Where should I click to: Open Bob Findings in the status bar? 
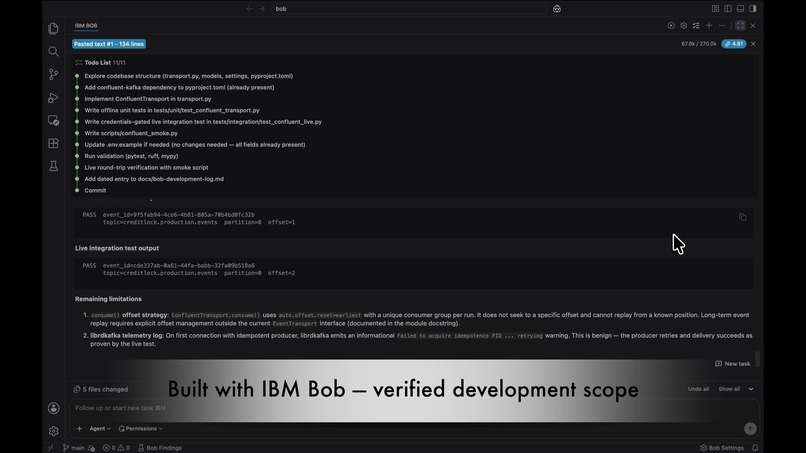[160, 448]
